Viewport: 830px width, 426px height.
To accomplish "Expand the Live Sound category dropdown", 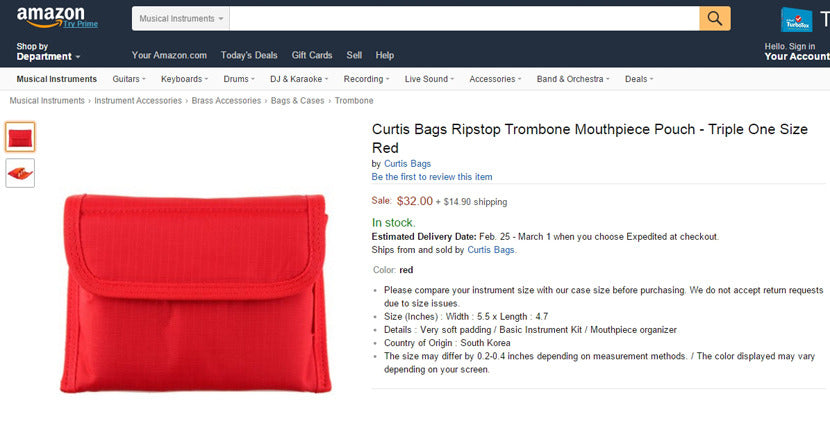I will (430, 79).
